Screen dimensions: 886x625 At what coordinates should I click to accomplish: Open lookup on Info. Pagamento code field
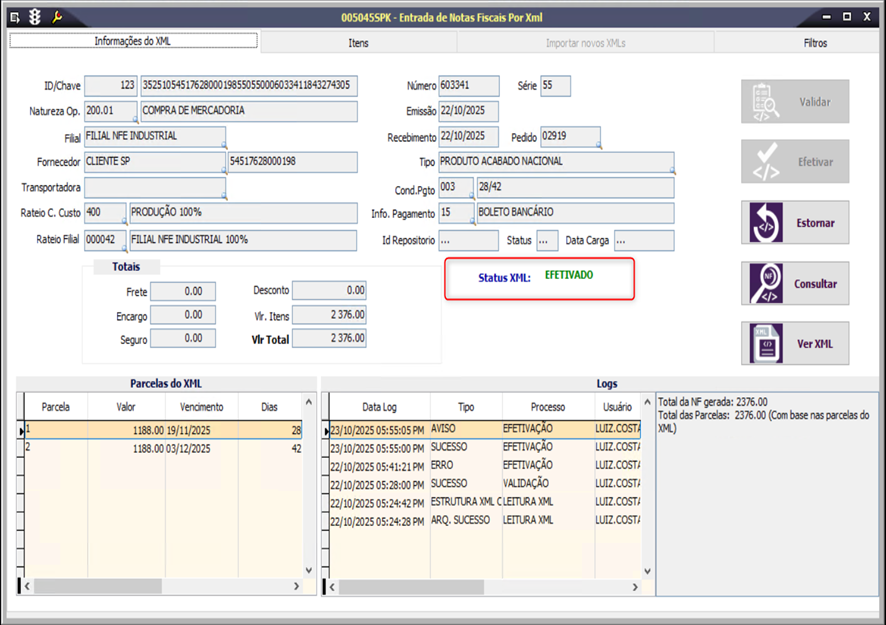pyautogui.click(x=472, y=222)
